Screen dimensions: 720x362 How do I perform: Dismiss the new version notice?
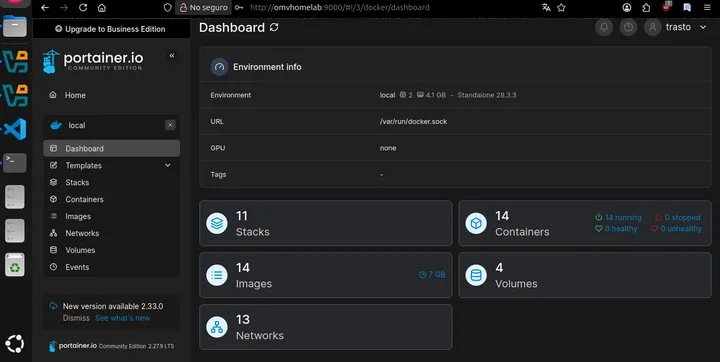click(x=76, y=318)
